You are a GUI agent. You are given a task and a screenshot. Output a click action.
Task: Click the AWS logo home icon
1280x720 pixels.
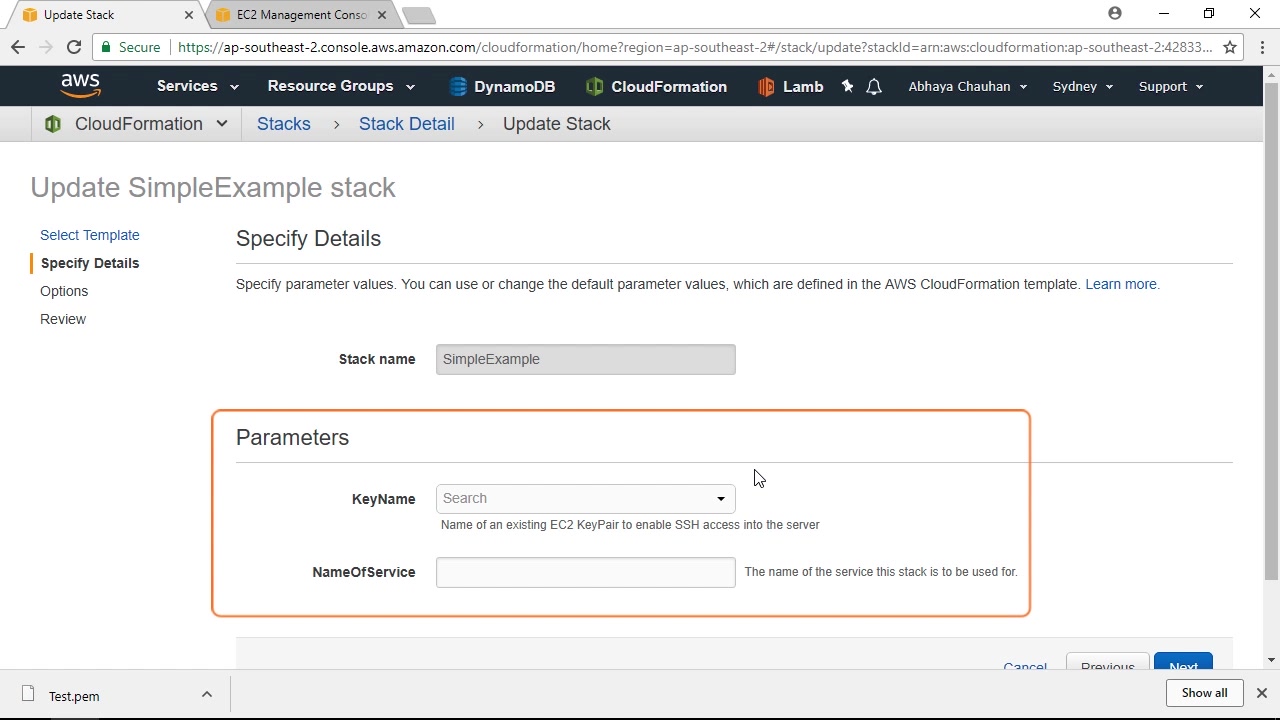point(80,86)
